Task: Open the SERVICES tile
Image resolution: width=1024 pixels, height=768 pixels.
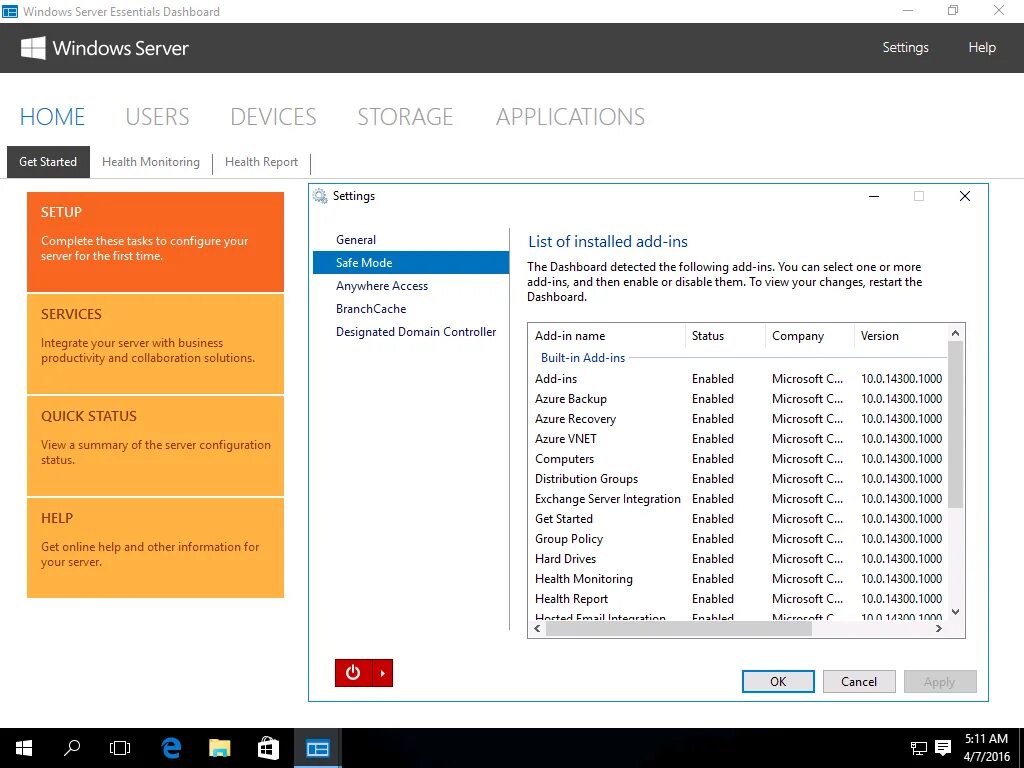Action: point(155,344)
